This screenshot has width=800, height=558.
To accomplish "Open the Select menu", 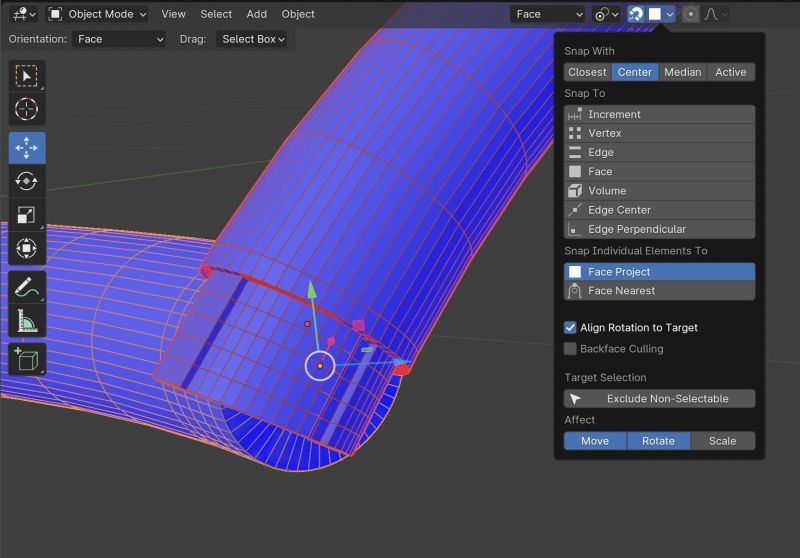I will point(216,14).
